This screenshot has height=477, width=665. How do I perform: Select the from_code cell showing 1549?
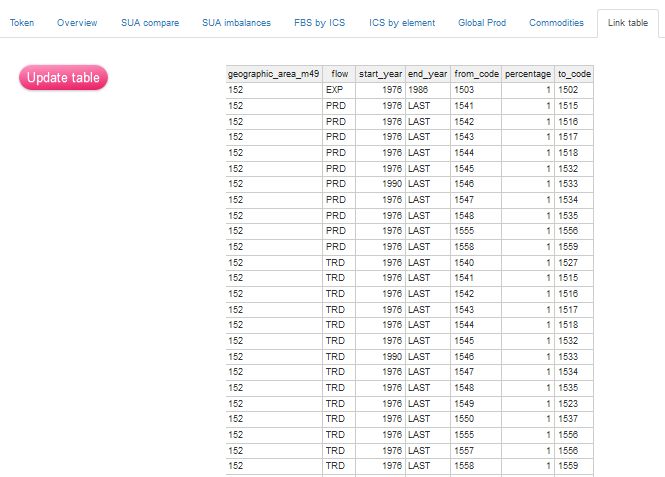click(x=464, y=402)
